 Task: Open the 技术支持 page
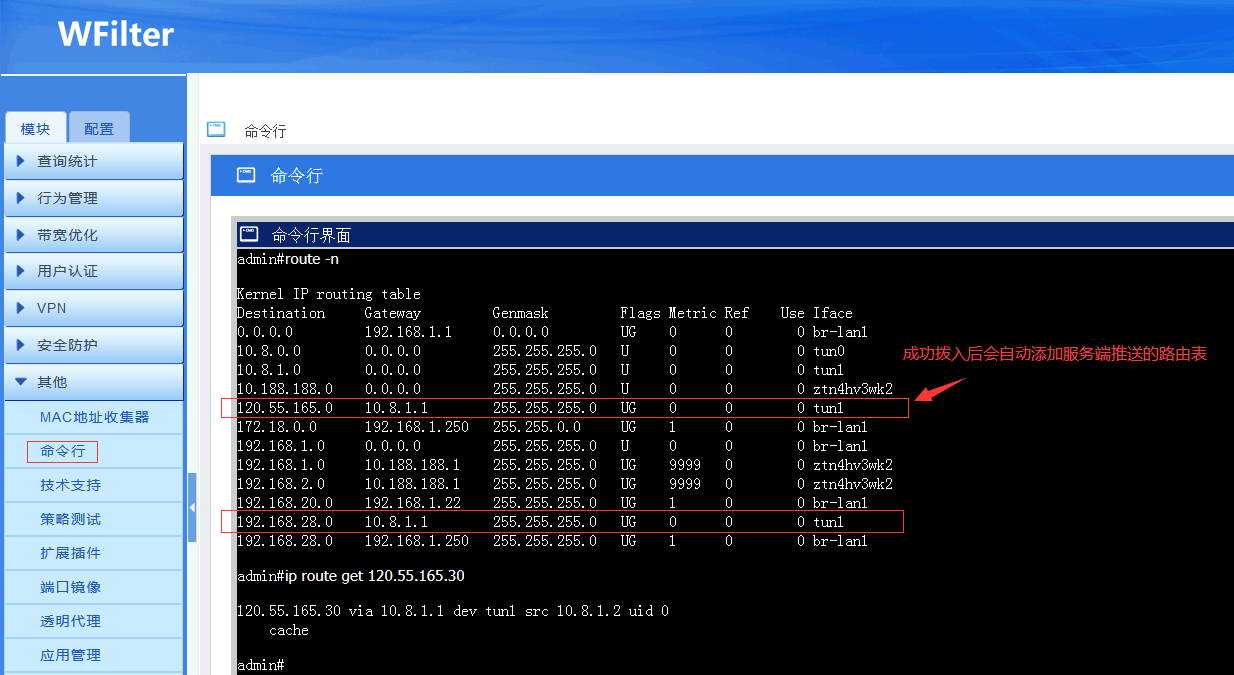[70, 485]
